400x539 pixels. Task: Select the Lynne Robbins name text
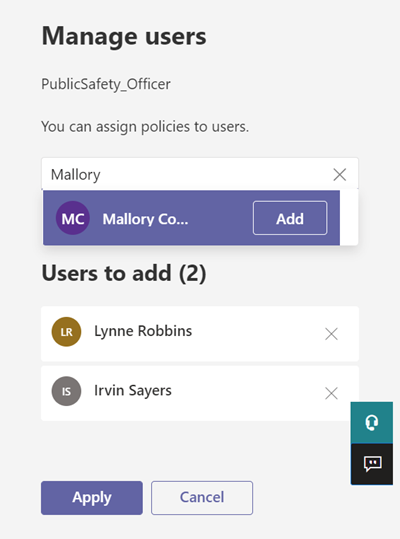coord(143,331)
